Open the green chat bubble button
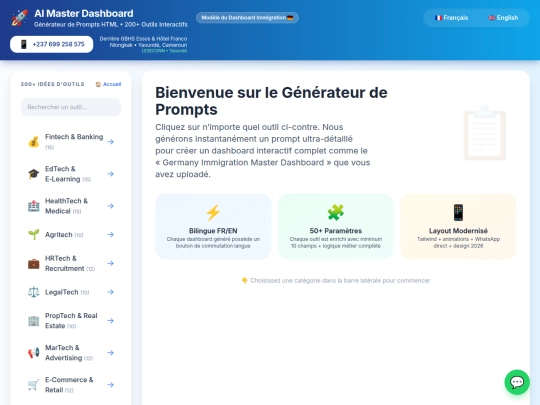Viewport: 540px width, 405px height. coord(517,382)
